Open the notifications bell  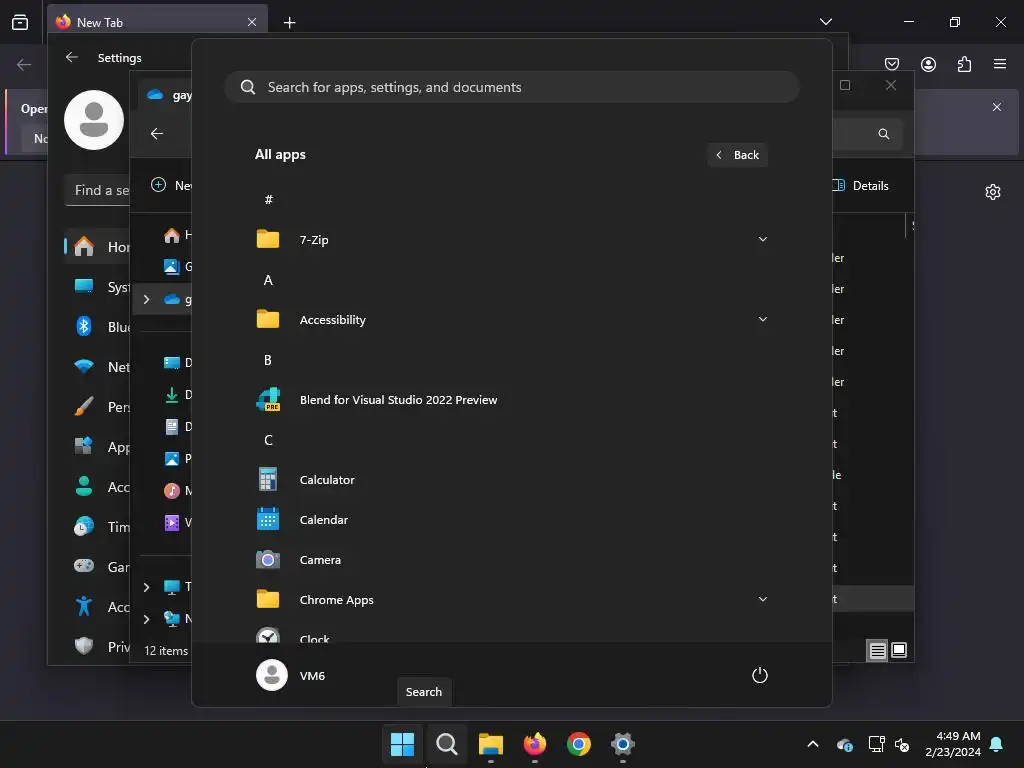click(997, 744)
